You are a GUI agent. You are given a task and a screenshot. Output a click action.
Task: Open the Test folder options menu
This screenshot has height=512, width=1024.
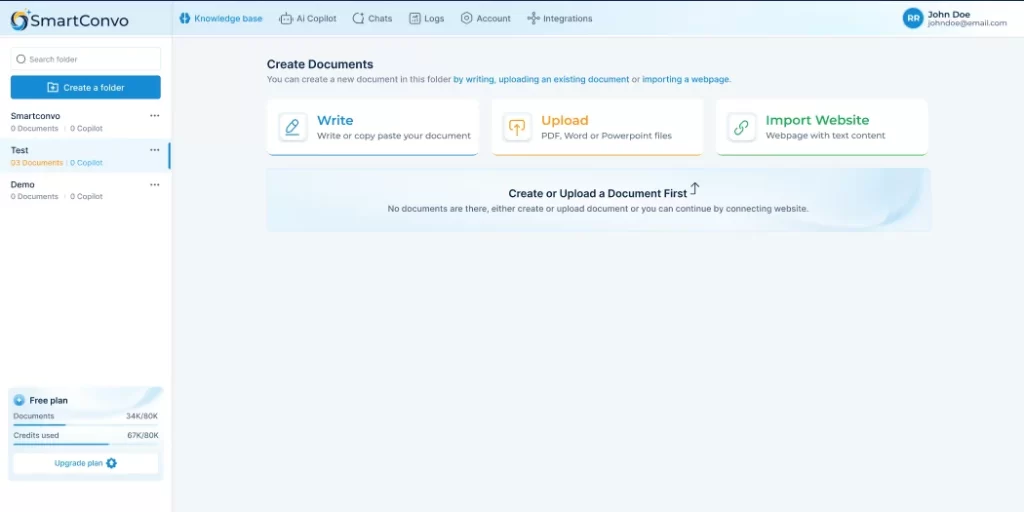click(155, 150)
